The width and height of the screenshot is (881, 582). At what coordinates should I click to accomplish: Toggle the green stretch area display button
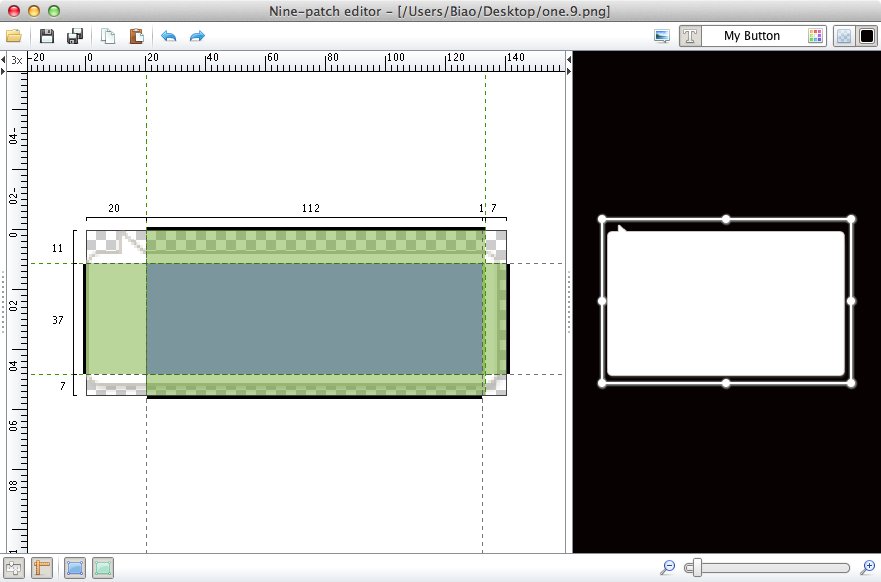point(102,568)
